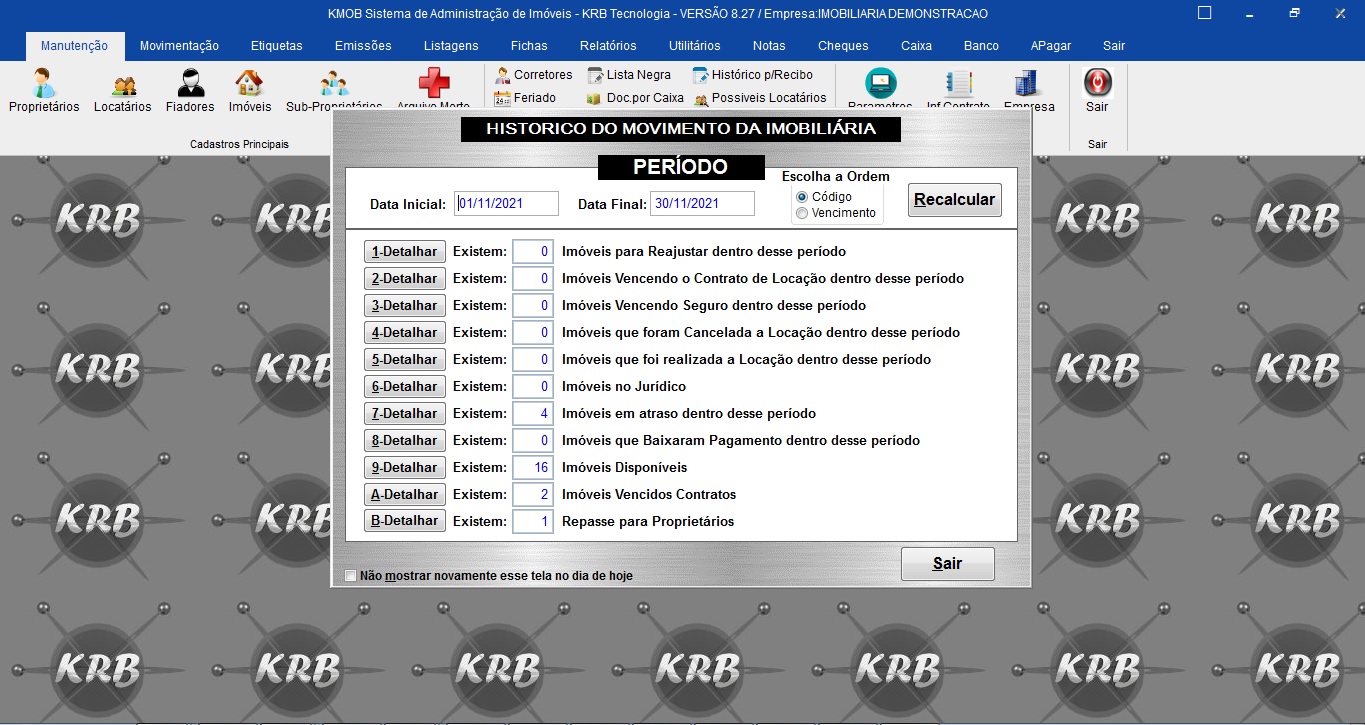Click the Data Final date field
This screenshot has width=1365, height=725.
[x=702, y=204]
